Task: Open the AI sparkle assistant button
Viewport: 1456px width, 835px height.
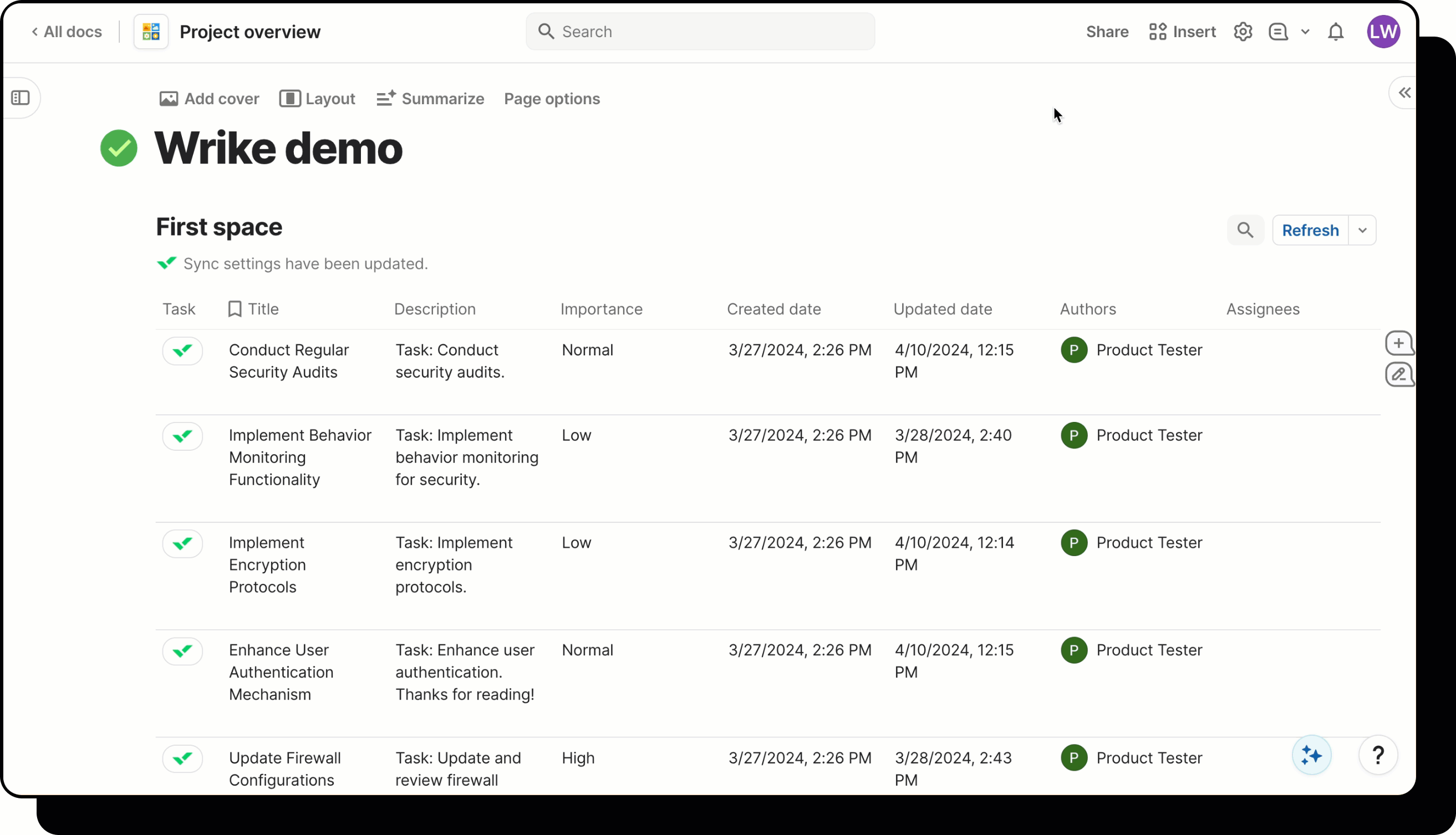Action: pos(1311,755)
